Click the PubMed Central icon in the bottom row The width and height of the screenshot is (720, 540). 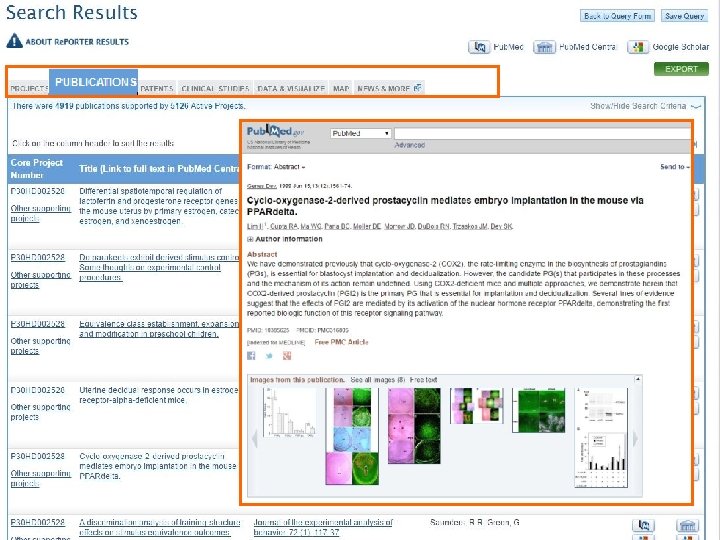coord(687,525)
